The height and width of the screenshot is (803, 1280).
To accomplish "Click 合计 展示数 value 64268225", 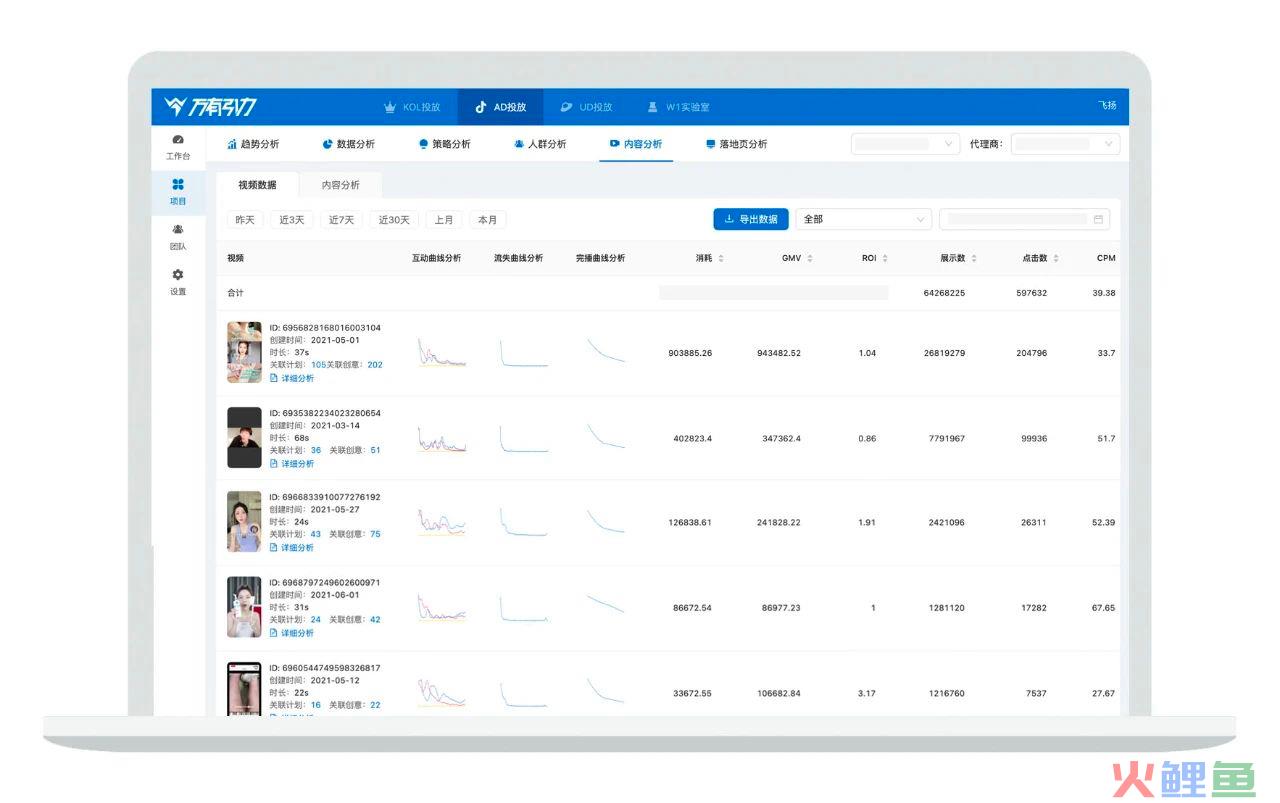I will [944, 293].
